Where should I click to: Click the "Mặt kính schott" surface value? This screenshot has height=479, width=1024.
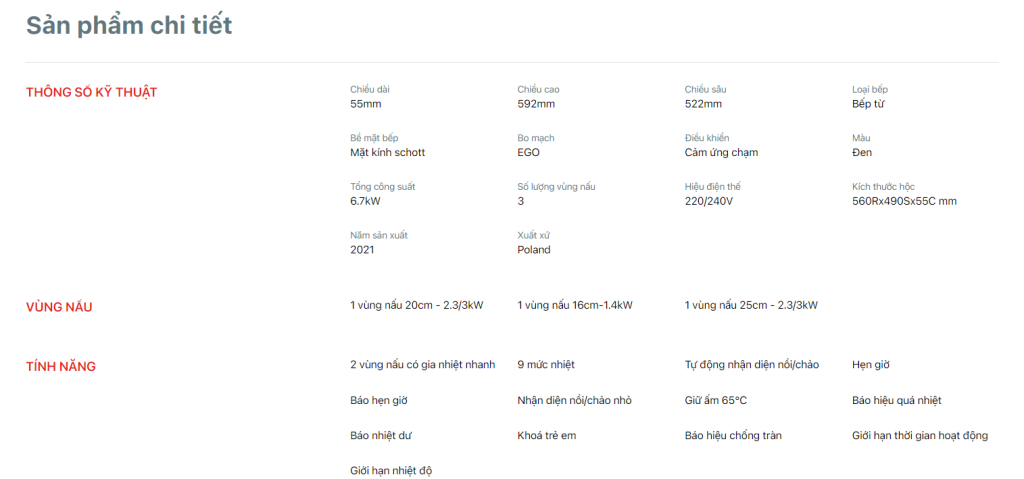(387, 153)
